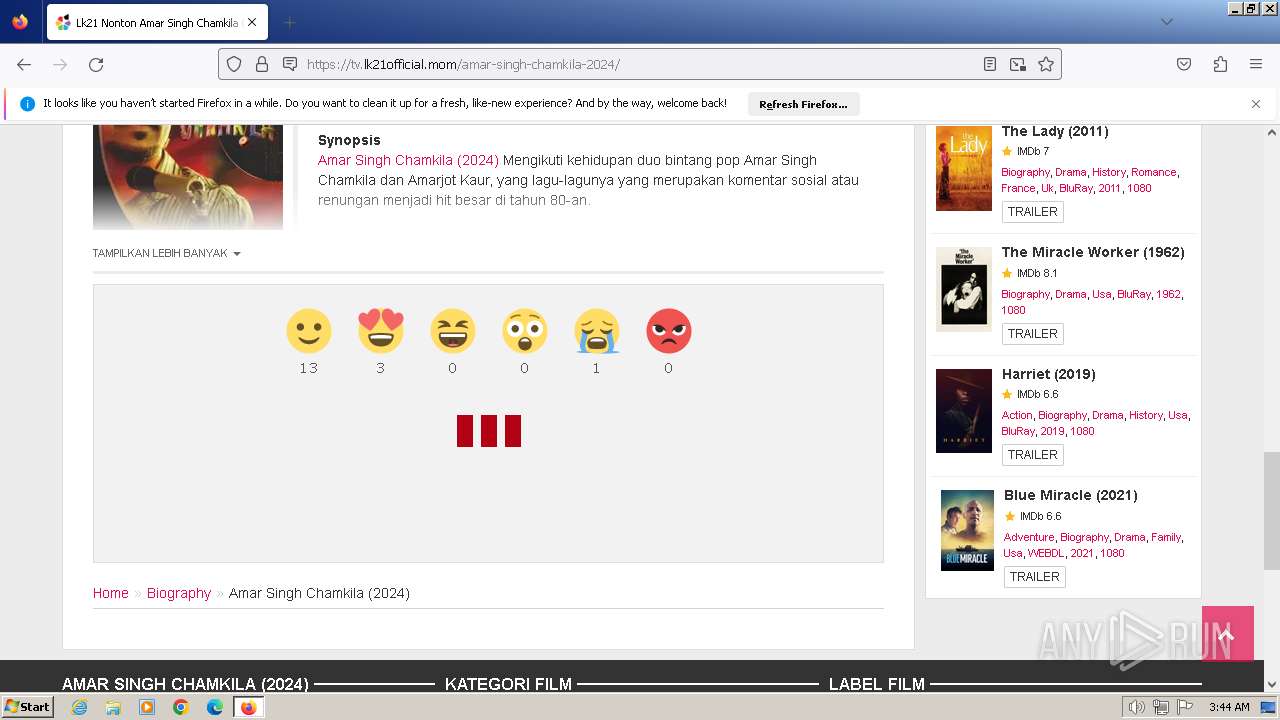This screenshot has height=720, width=1280.
Task: Open reader view icon in address bar
Action: pos(990,64)
